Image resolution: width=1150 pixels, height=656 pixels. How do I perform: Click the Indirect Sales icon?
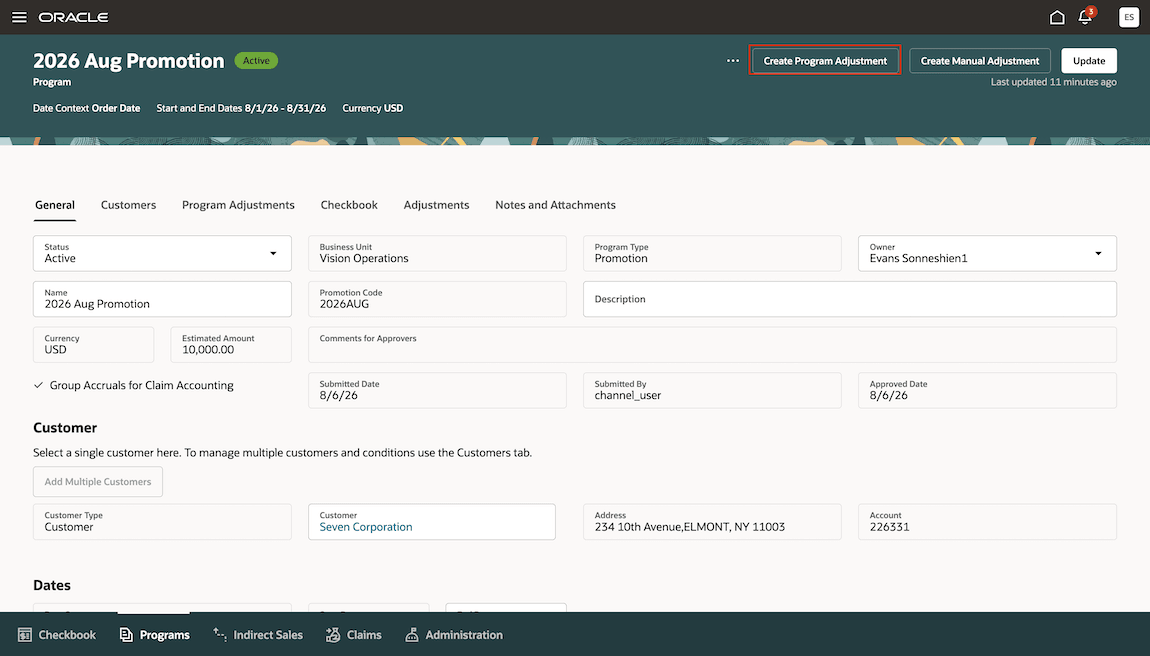click(219, 634)
